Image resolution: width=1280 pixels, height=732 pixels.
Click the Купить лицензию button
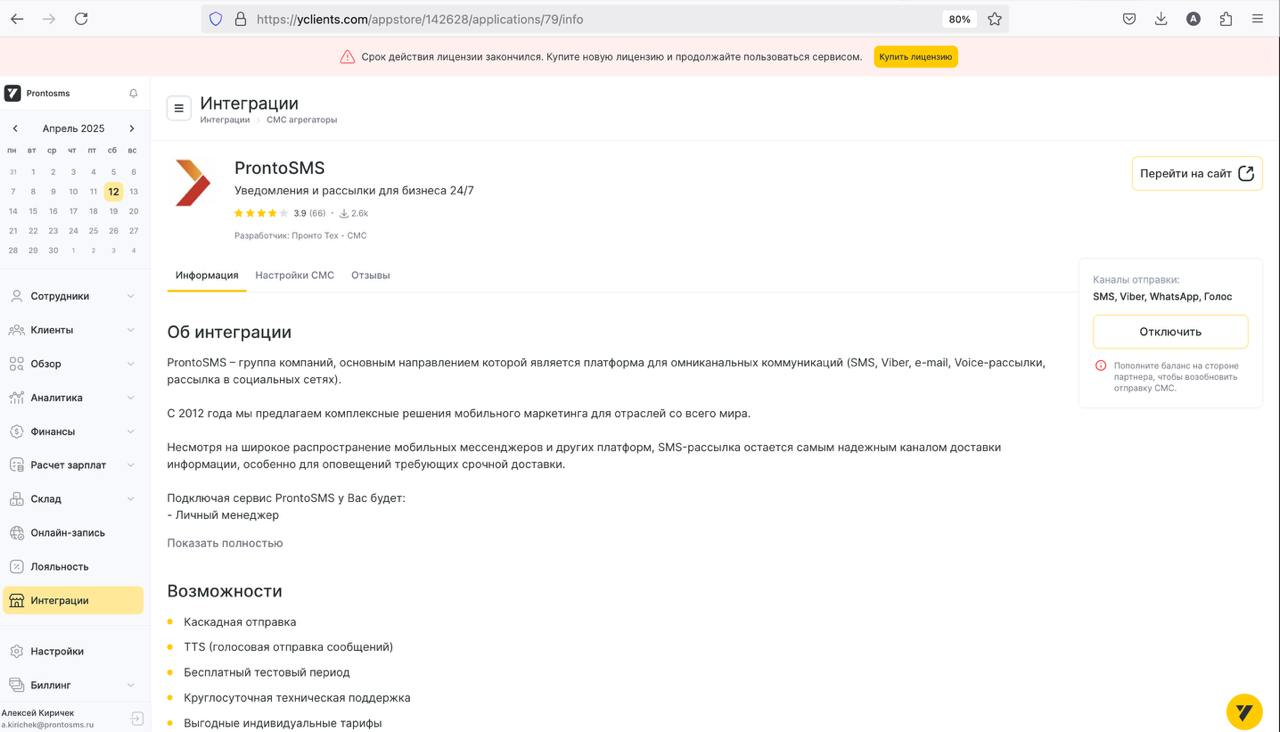[915, 57]
